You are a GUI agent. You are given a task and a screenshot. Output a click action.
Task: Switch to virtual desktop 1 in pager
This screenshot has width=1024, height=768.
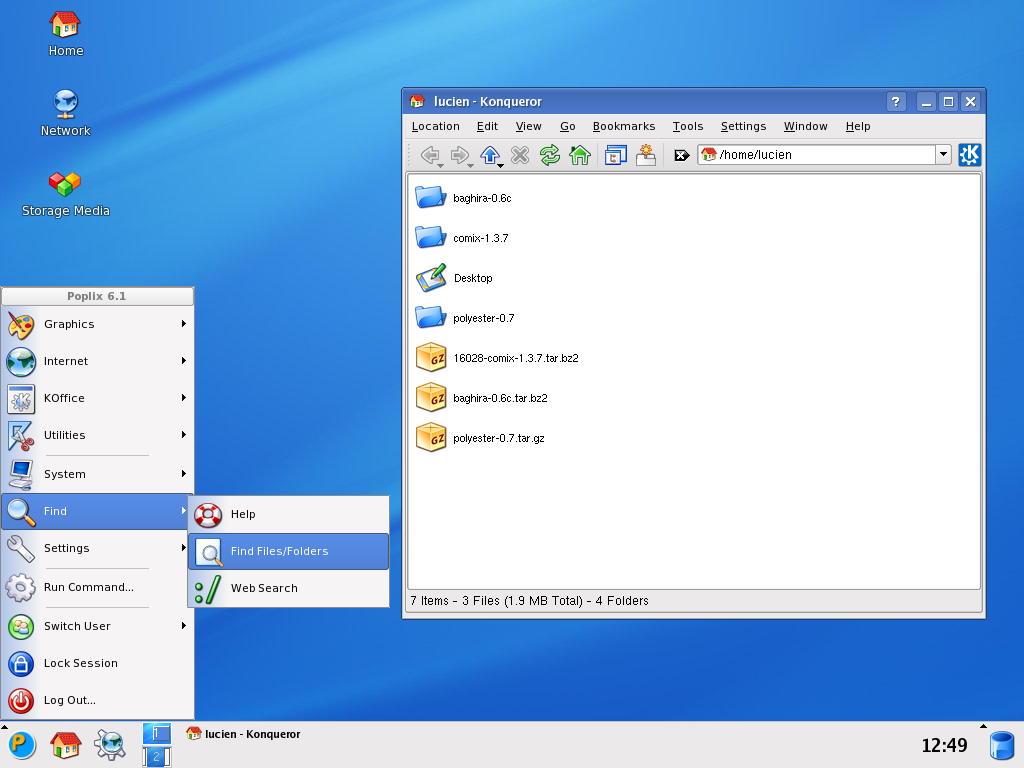point(157,733)
